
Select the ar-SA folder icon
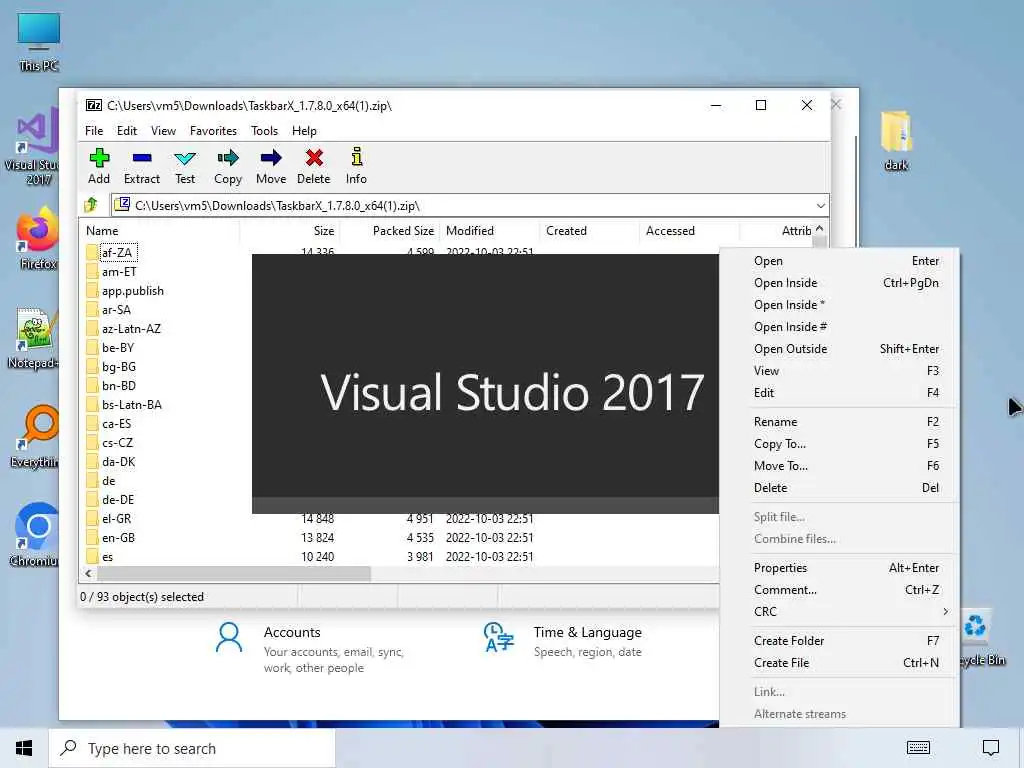pos(92,310)
